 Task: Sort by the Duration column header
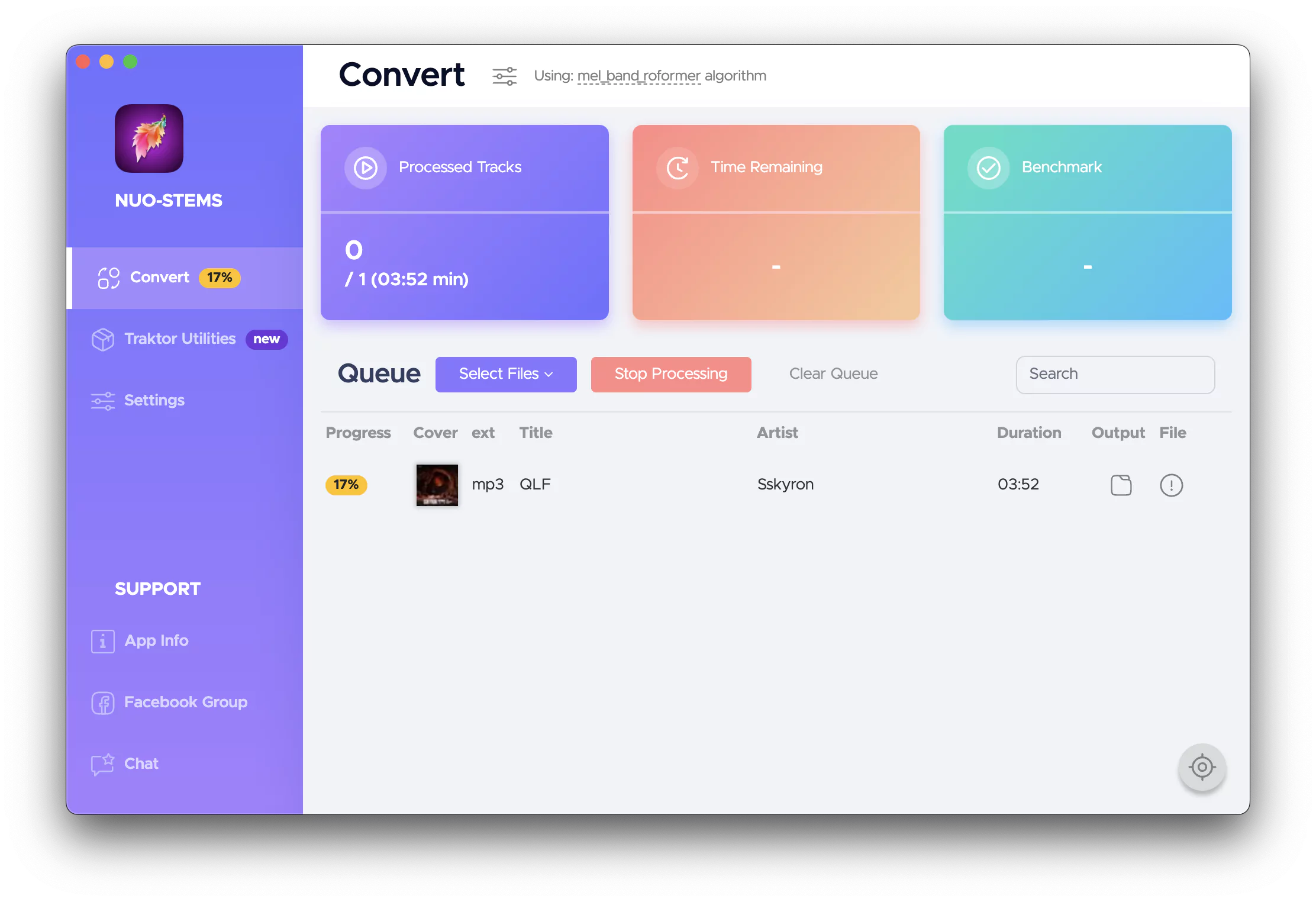tap(1029, 433)
